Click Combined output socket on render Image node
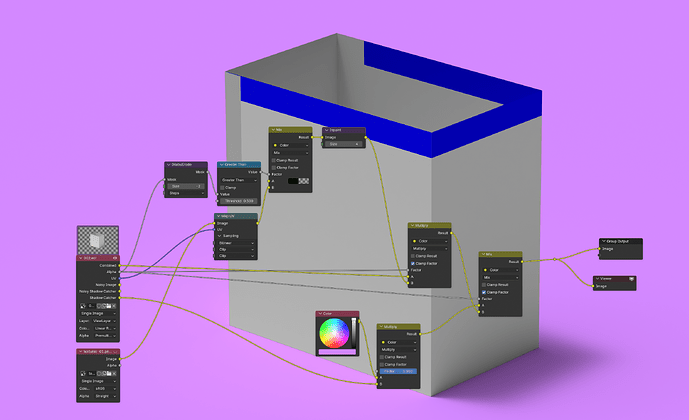This screenshot has width=689, height=420. (120, 265)
